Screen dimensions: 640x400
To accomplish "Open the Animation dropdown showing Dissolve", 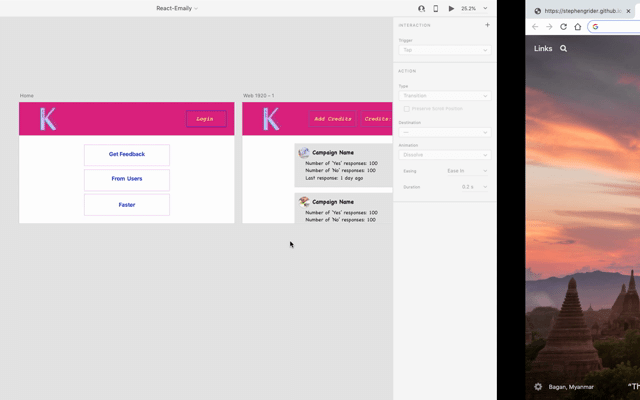I will pyautogui.click(x=444, y=155).
